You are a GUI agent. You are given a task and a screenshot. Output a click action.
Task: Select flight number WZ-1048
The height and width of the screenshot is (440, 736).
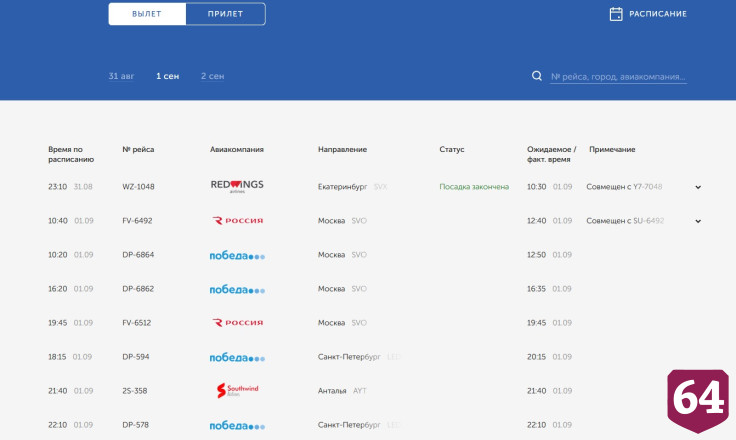138,186
